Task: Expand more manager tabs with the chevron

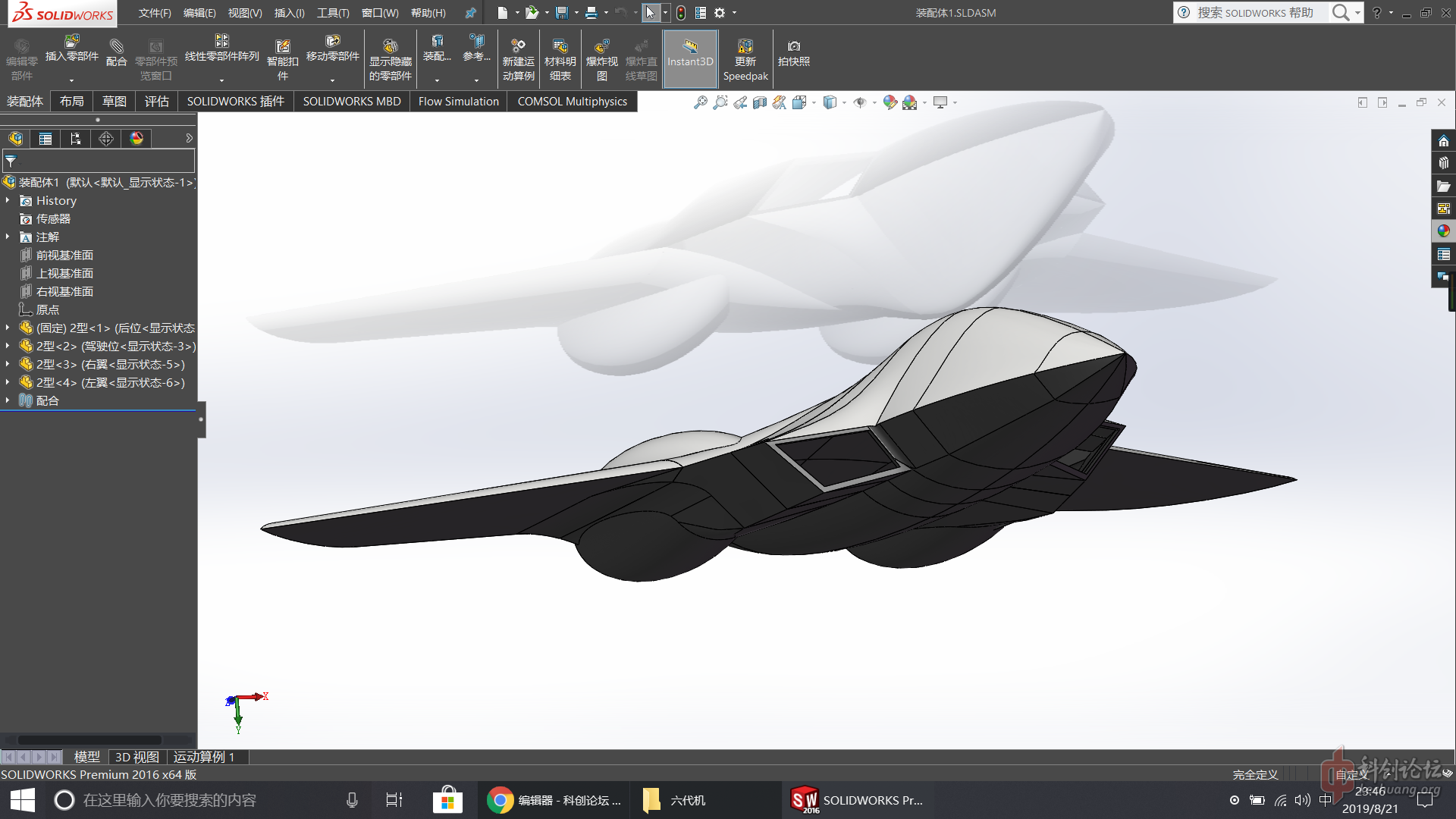Action: pos(189,138)
